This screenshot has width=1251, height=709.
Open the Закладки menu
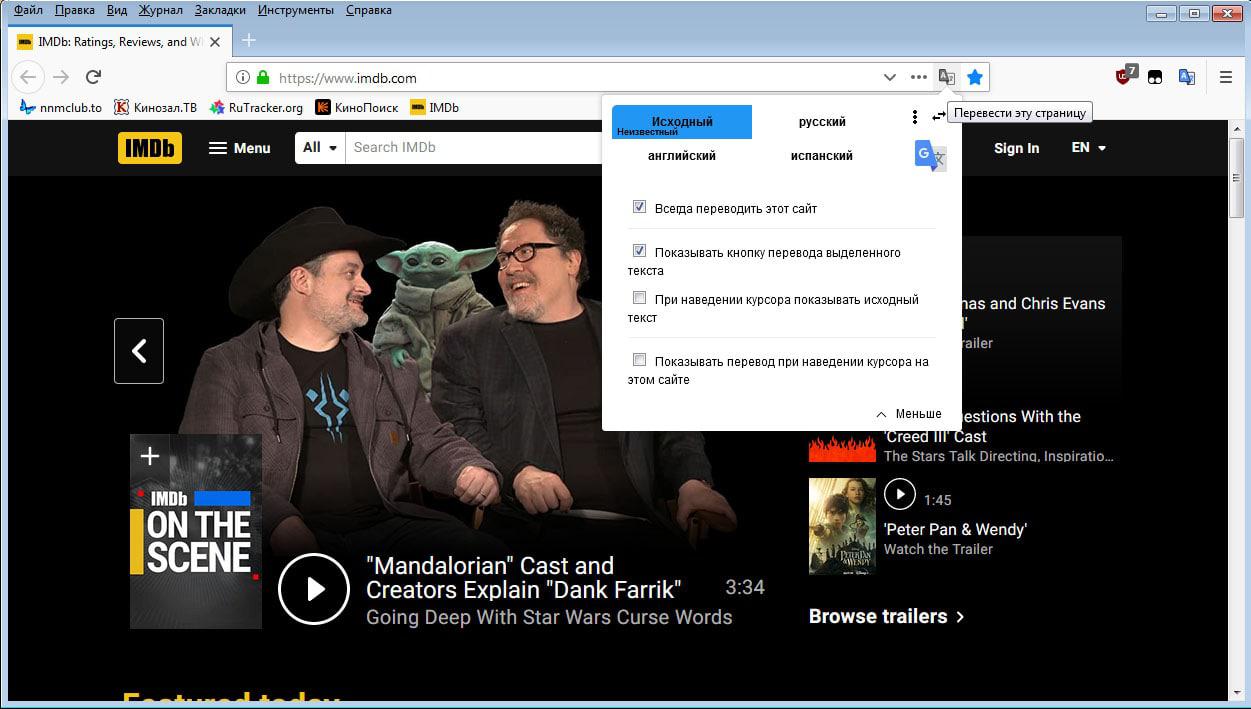coord(220,10)
